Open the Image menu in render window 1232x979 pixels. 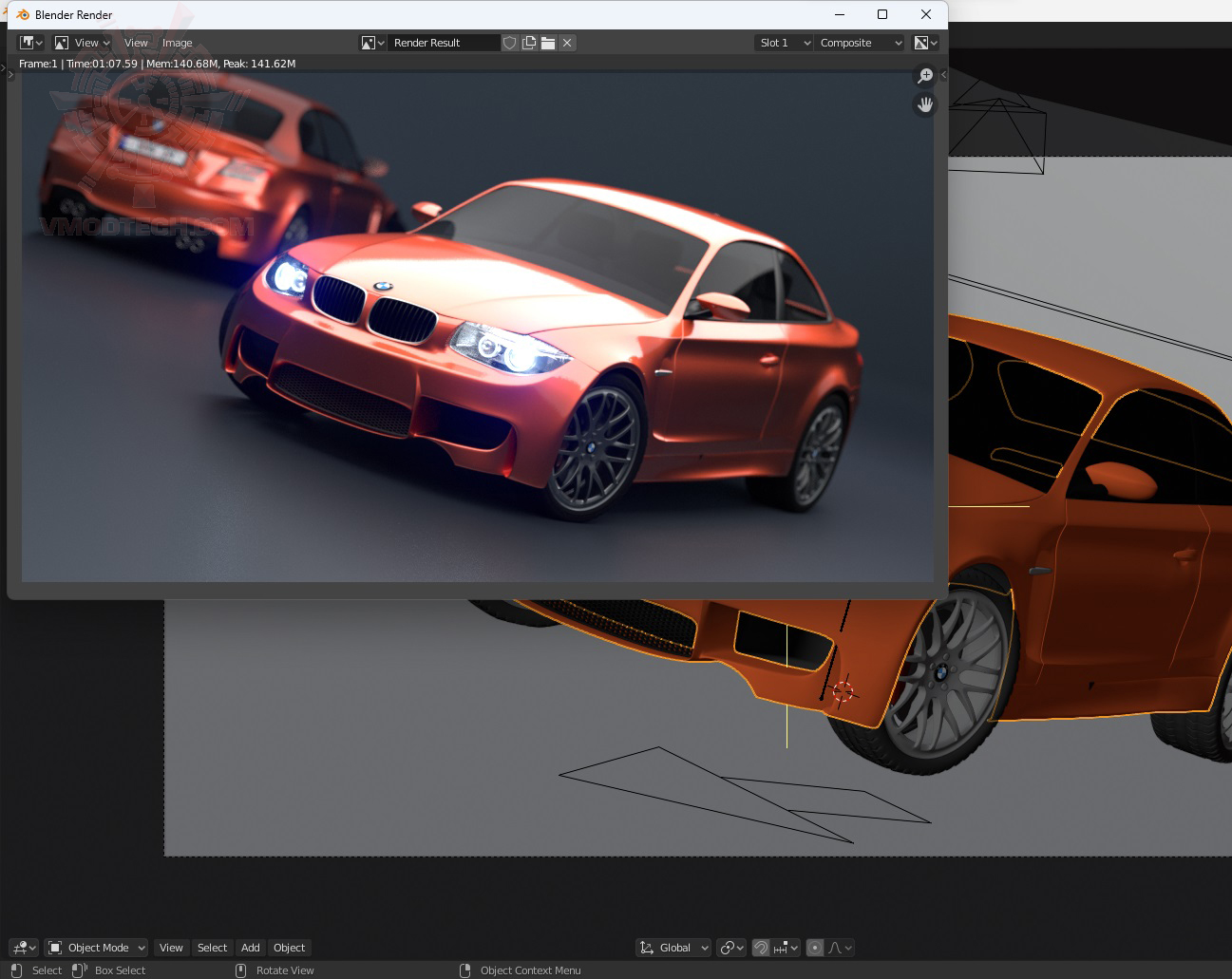click(178, 43)
